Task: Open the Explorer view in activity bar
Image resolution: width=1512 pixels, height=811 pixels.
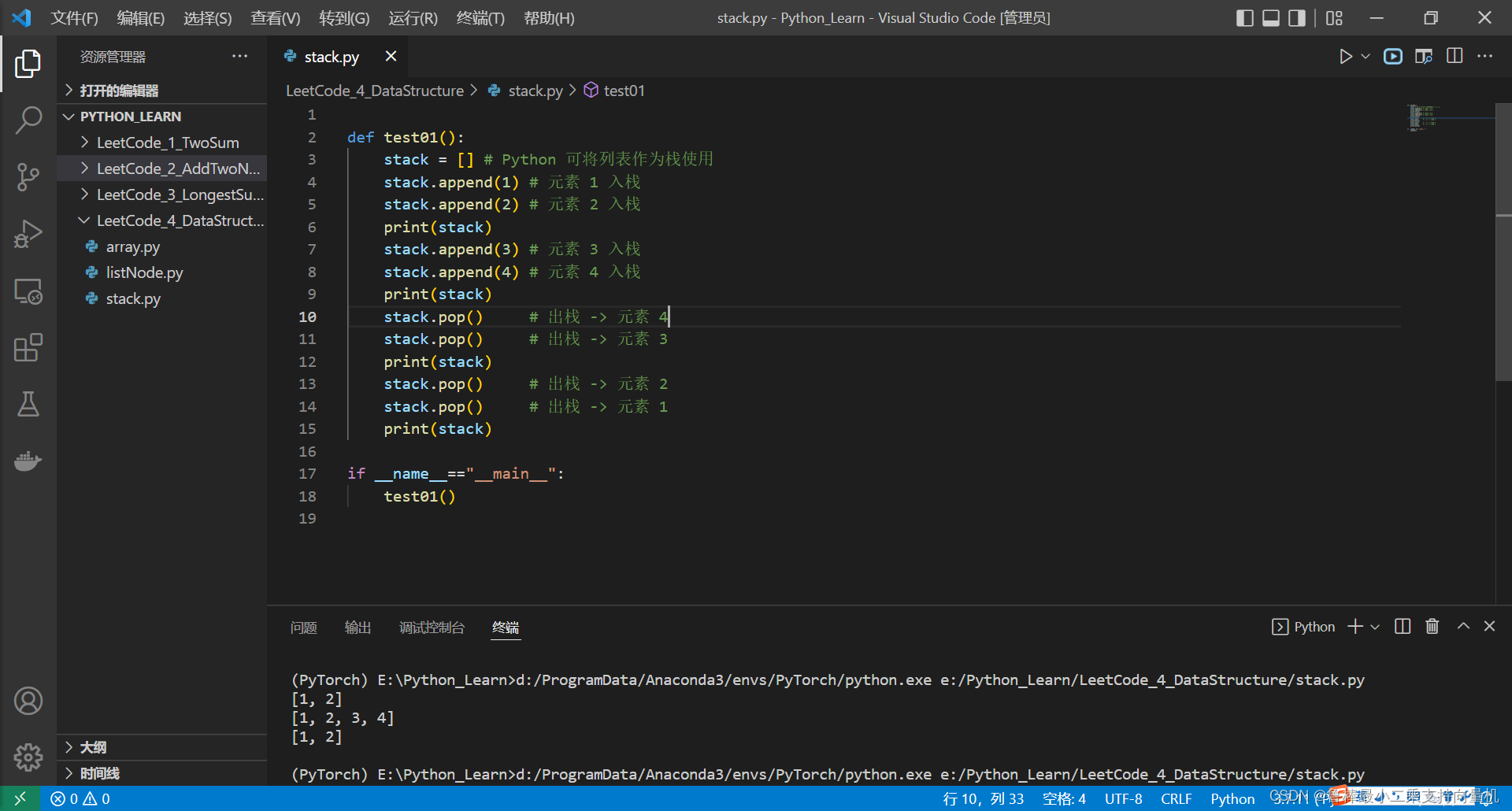Action: coord(28,64)
